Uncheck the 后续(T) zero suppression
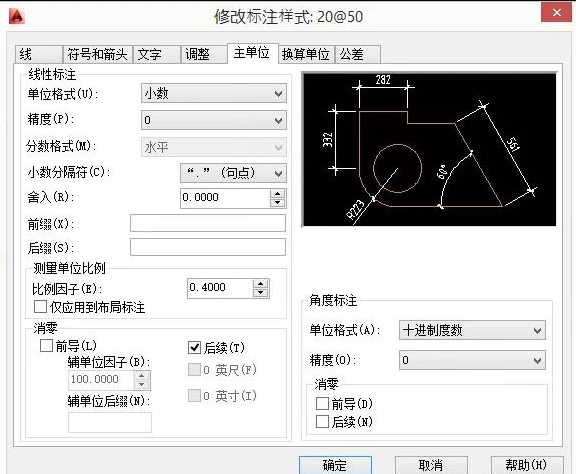Screen dimensions: 576x474 pyautogui.click(x=194, y=348)
